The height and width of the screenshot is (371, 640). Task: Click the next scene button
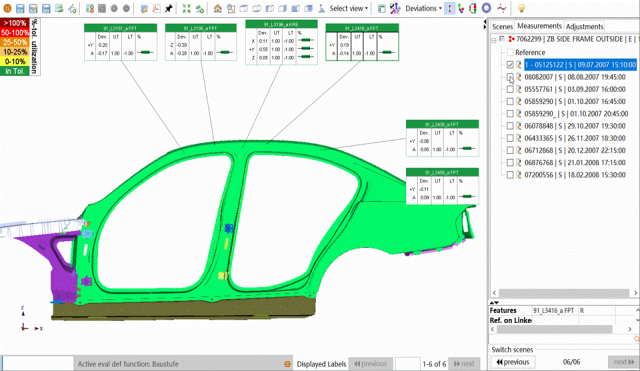tap(623, 362)
